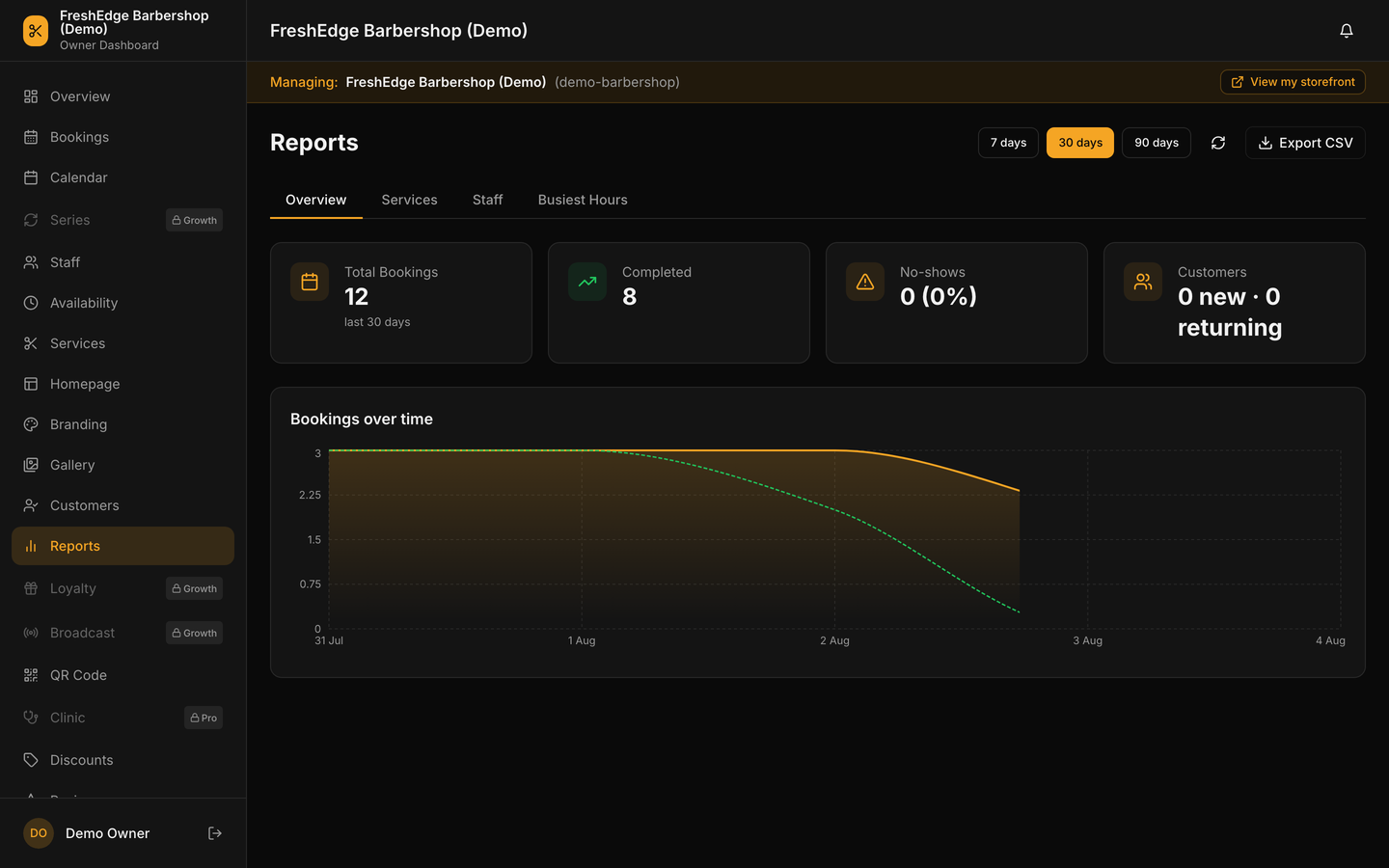Click the FreshEdge scissors logo icon
Viewport: 1389px width, 868px height.
36,31
